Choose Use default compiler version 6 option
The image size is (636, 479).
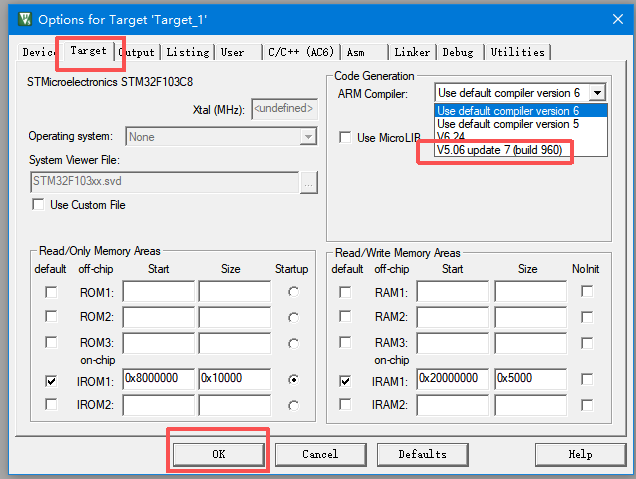521,111
